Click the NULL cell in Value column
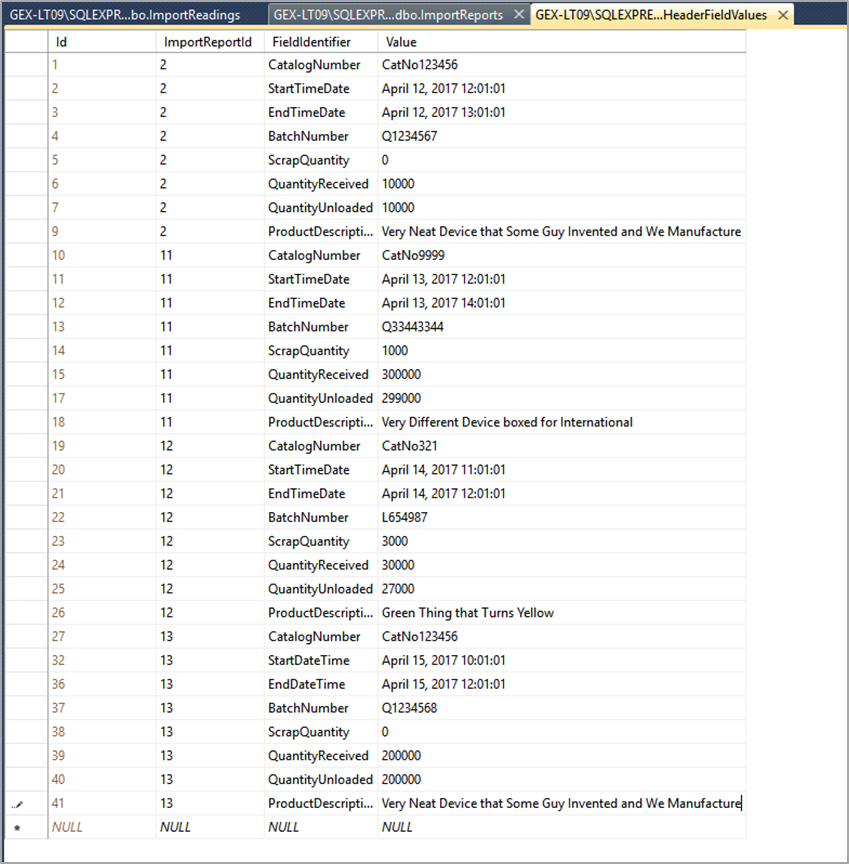The image size is (849, 864). click(x=562, y=827)
